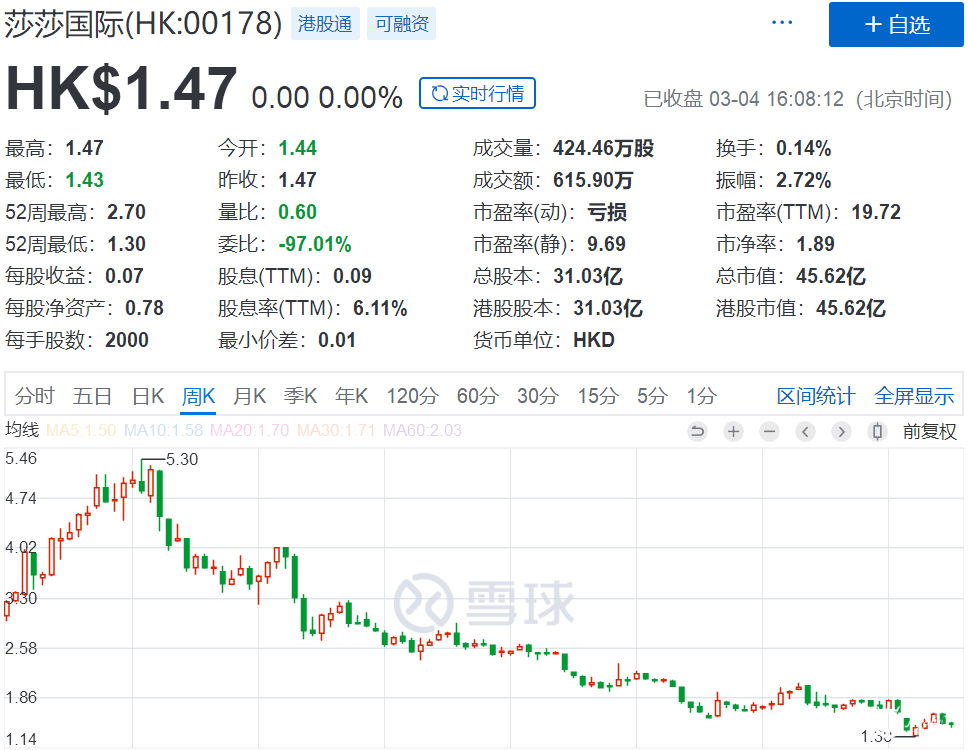Open the three-dot more options menu
The height and width of the screenshot is (750, 968).
tap(782, 23)
